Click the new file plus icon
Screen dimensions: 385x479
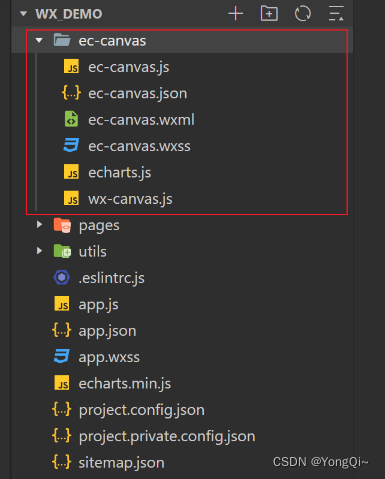236,14
